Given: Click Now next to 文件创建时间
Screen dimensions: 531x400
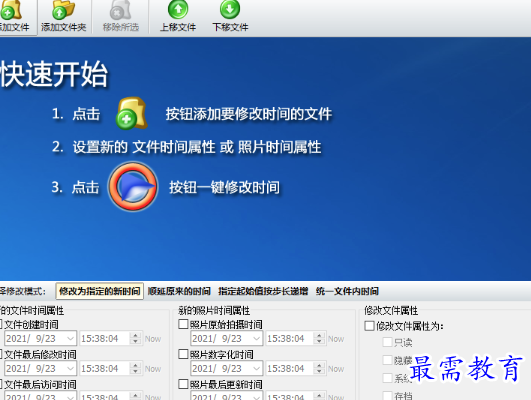Looking at the screenshot, I should [x=153, y=339].
